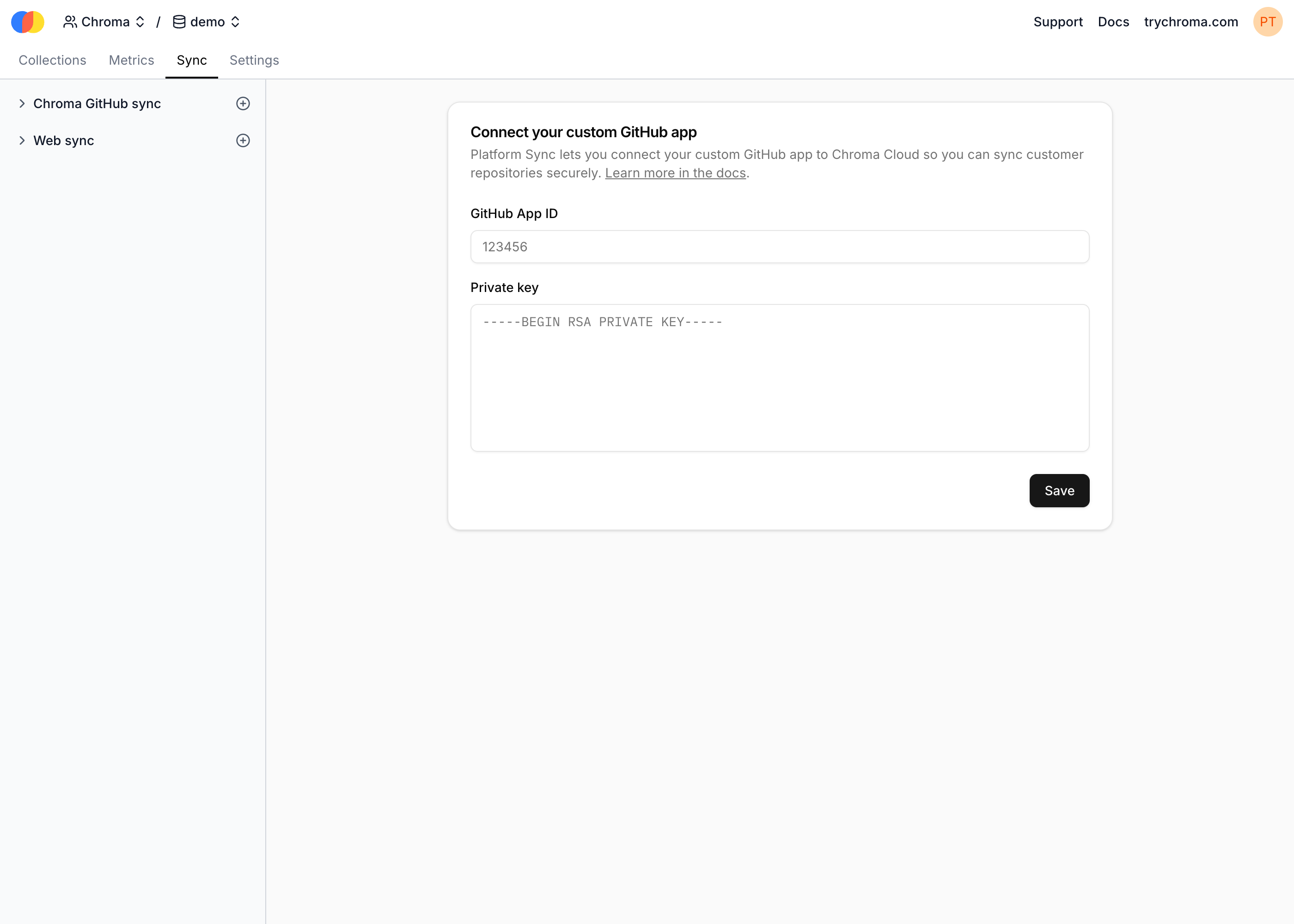1294x924 pixels.
Task: Click inside the GitHub App ID field
Action: [779, 246]
